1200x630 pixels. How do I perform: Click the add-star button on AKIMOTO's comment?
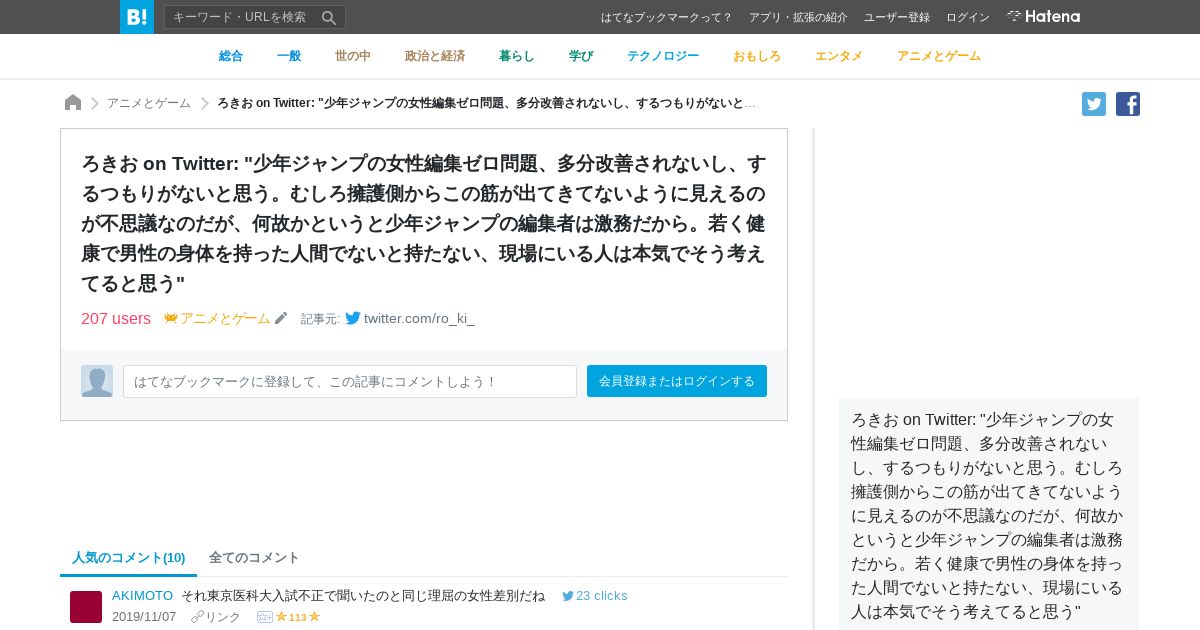pos(265,617)
